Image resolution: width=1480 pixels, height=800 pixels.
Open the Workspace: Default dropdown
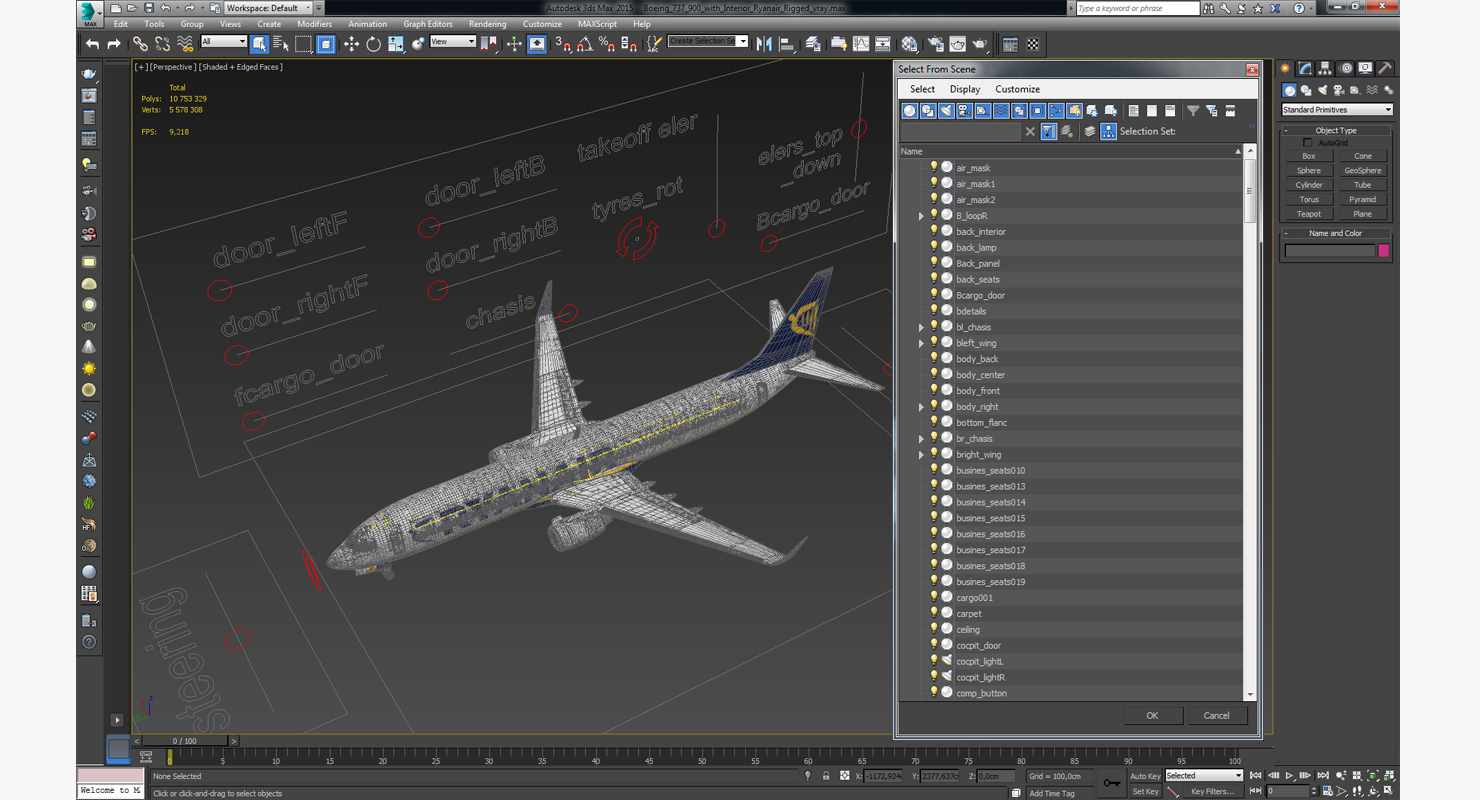268,8
